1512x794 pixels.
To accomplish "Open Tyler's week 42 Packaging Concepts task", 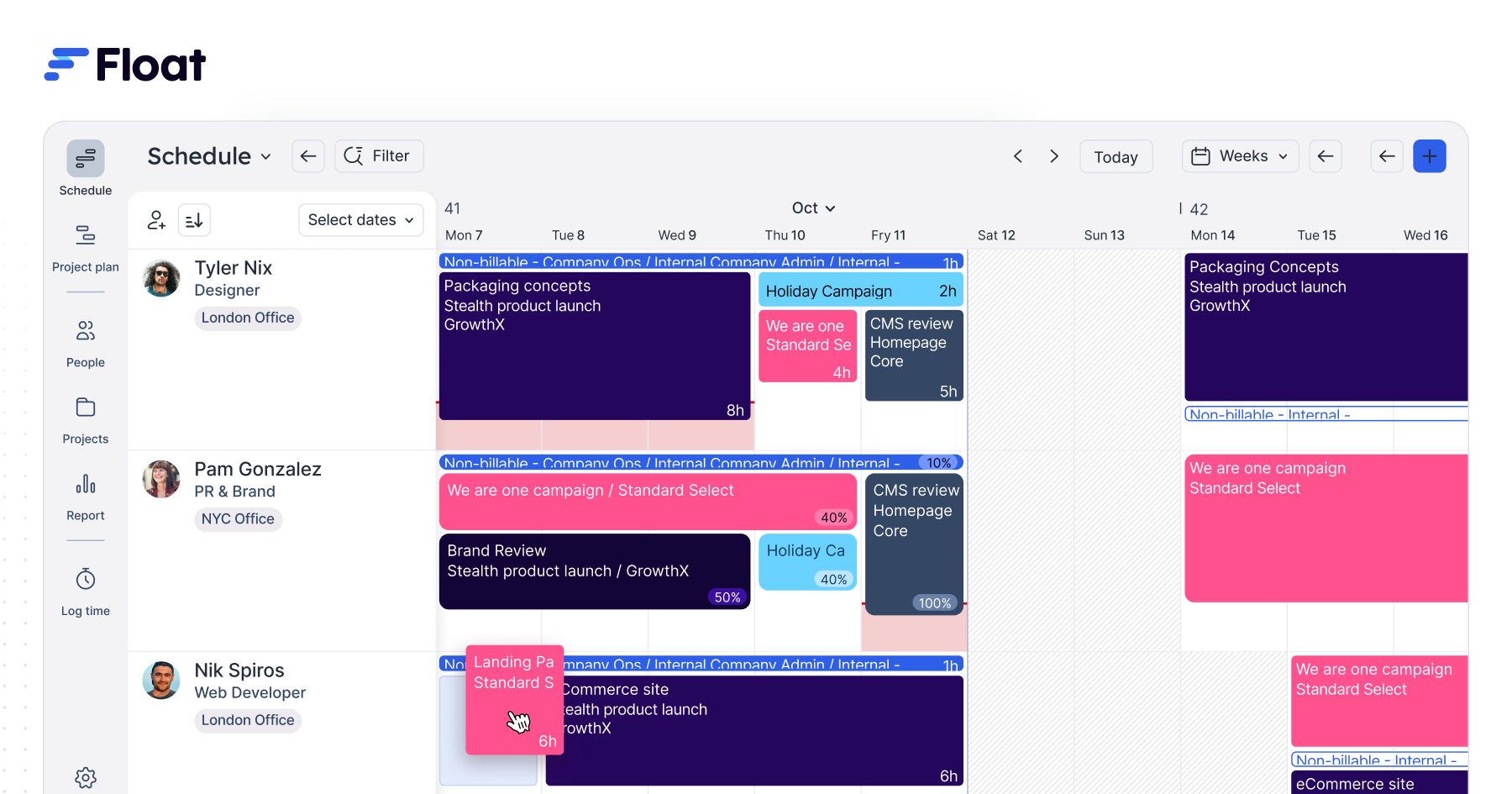I will pos(1326,328).
